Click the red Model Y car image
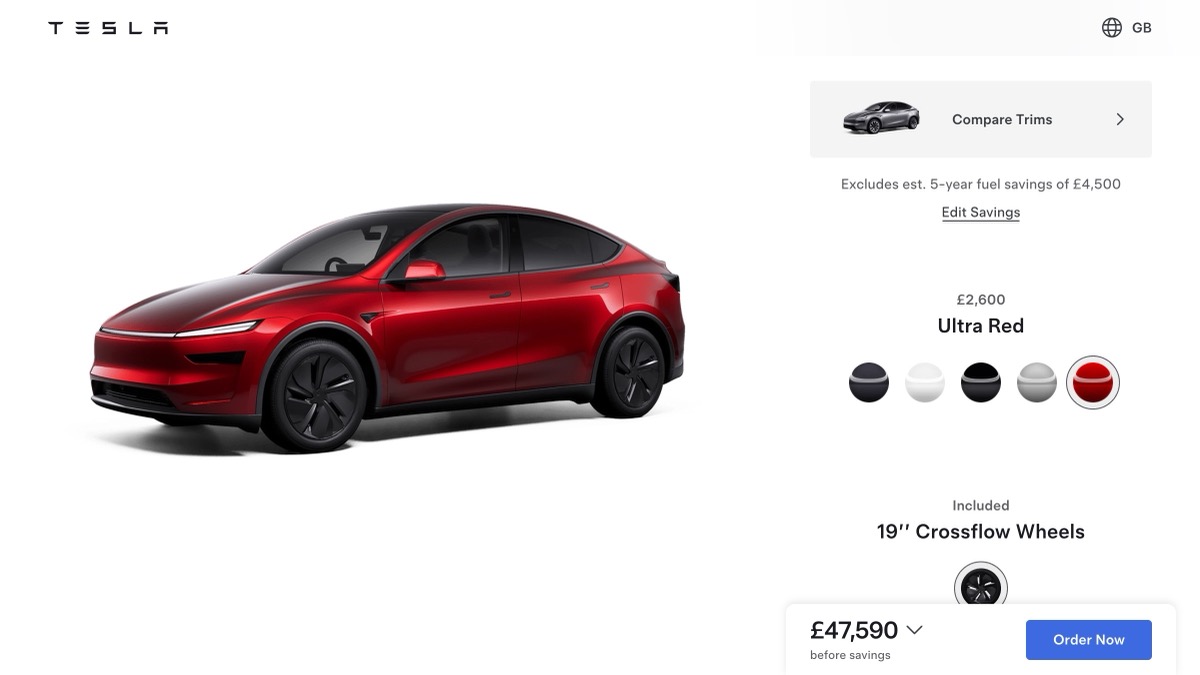 pyautogui.click(x=388, y=328)
